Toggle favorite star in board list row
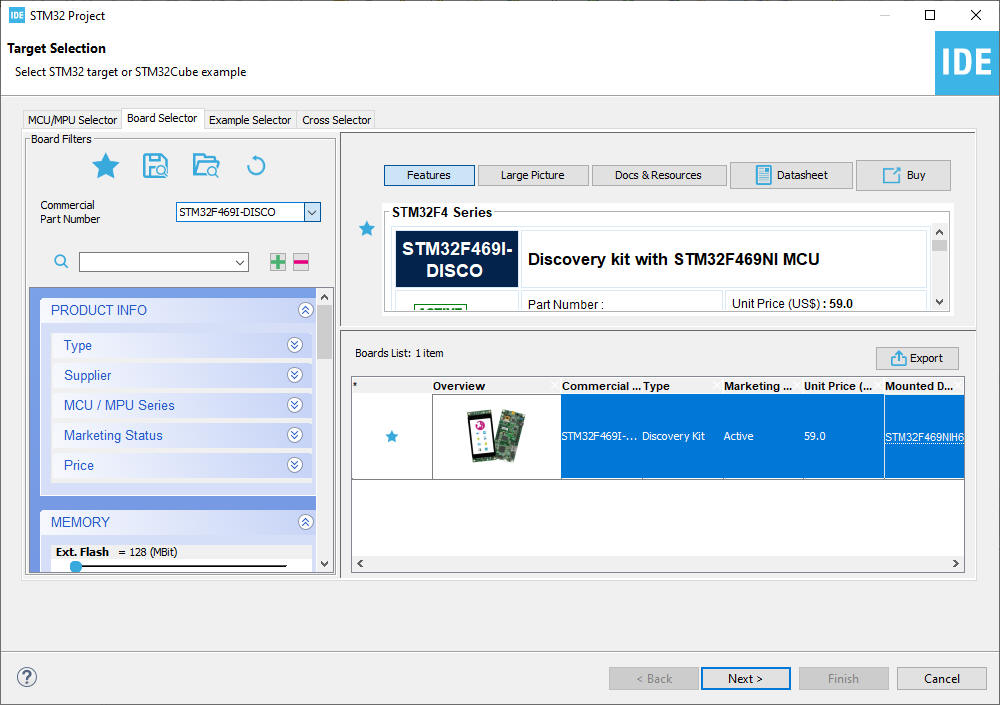Screen dimensions: 1000x705 click(x=392, y=436)
